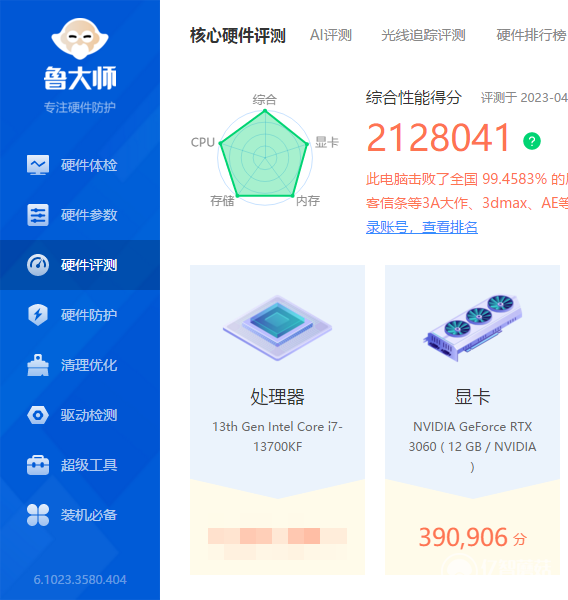Click the 显卡 graphics card image
The image size is (568, 600).
pos(473,328)
